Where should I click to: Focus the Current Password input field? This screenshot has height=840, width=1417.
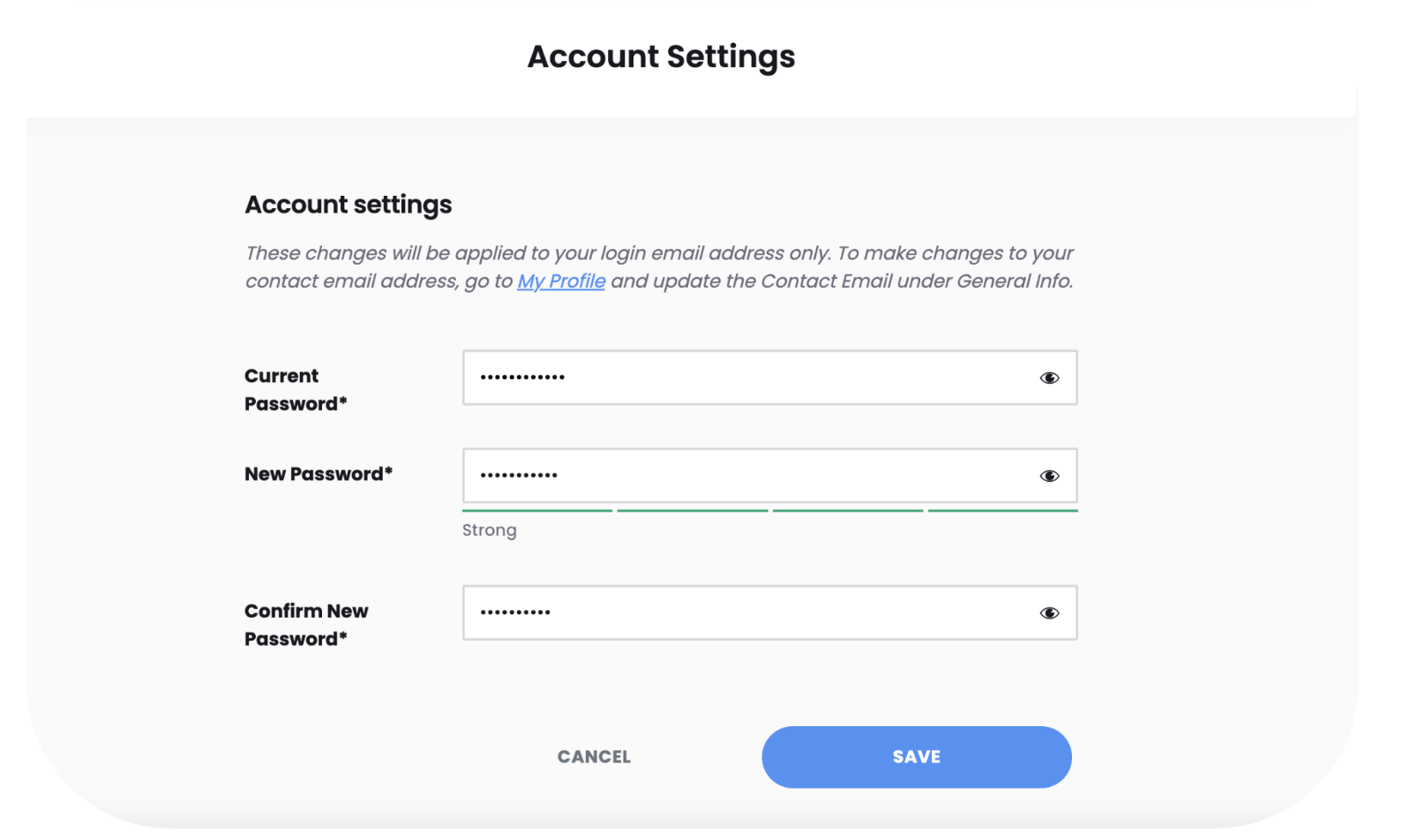(769, 378)
